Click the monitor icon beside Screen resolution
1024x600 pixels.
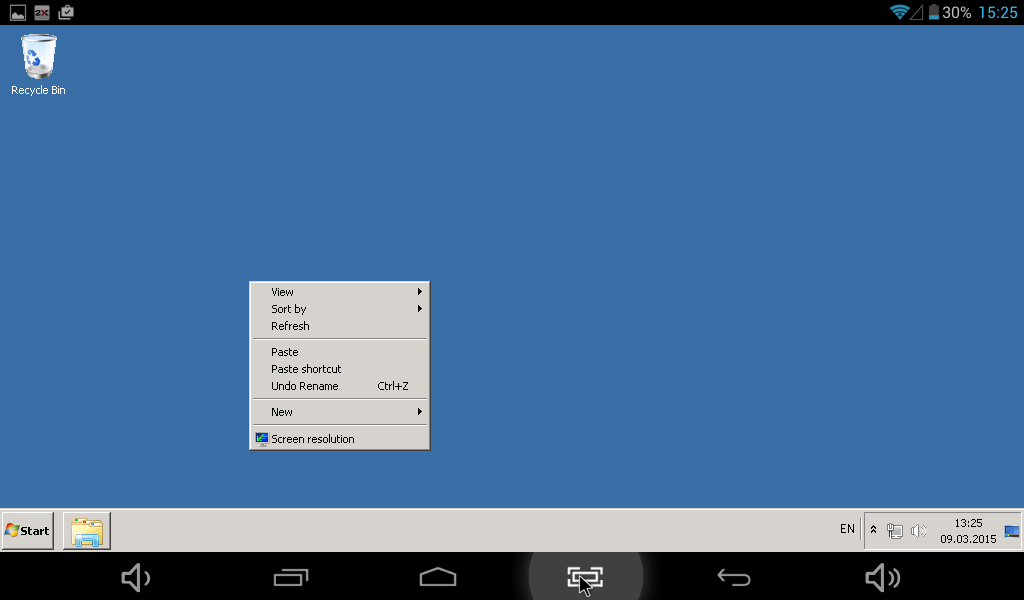262,439
